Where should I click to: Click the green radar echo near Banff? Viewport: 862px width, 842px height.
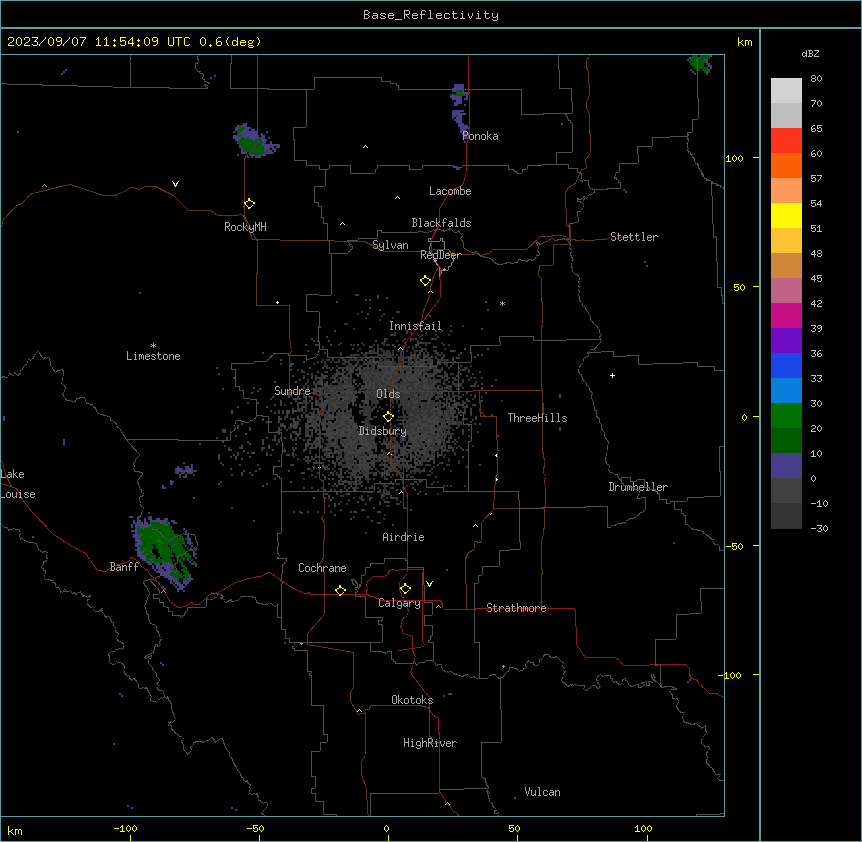(164, 551)
